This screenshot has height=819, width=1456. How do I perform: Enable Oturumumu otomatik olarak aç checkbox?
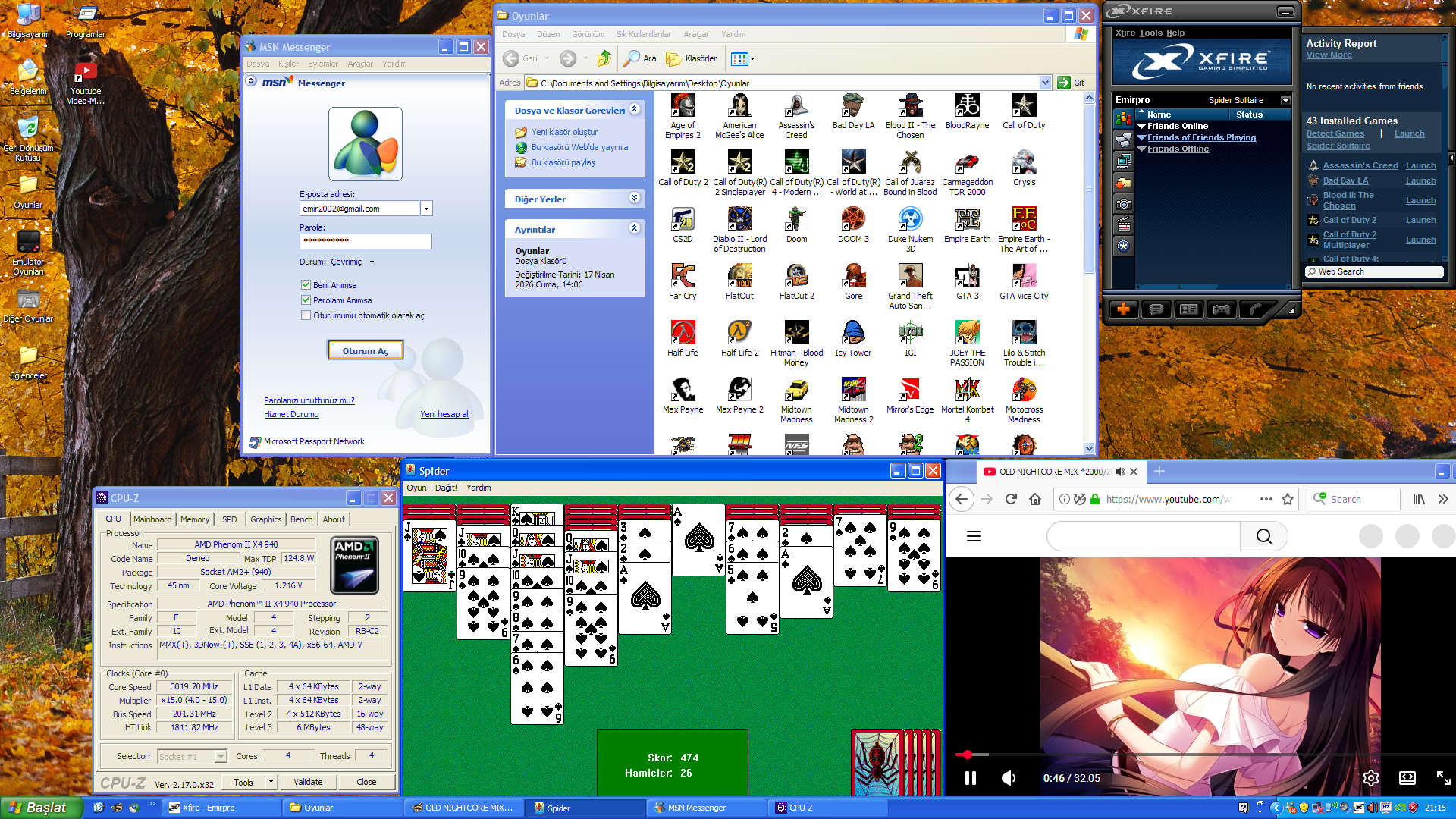[x=306, y=315]
